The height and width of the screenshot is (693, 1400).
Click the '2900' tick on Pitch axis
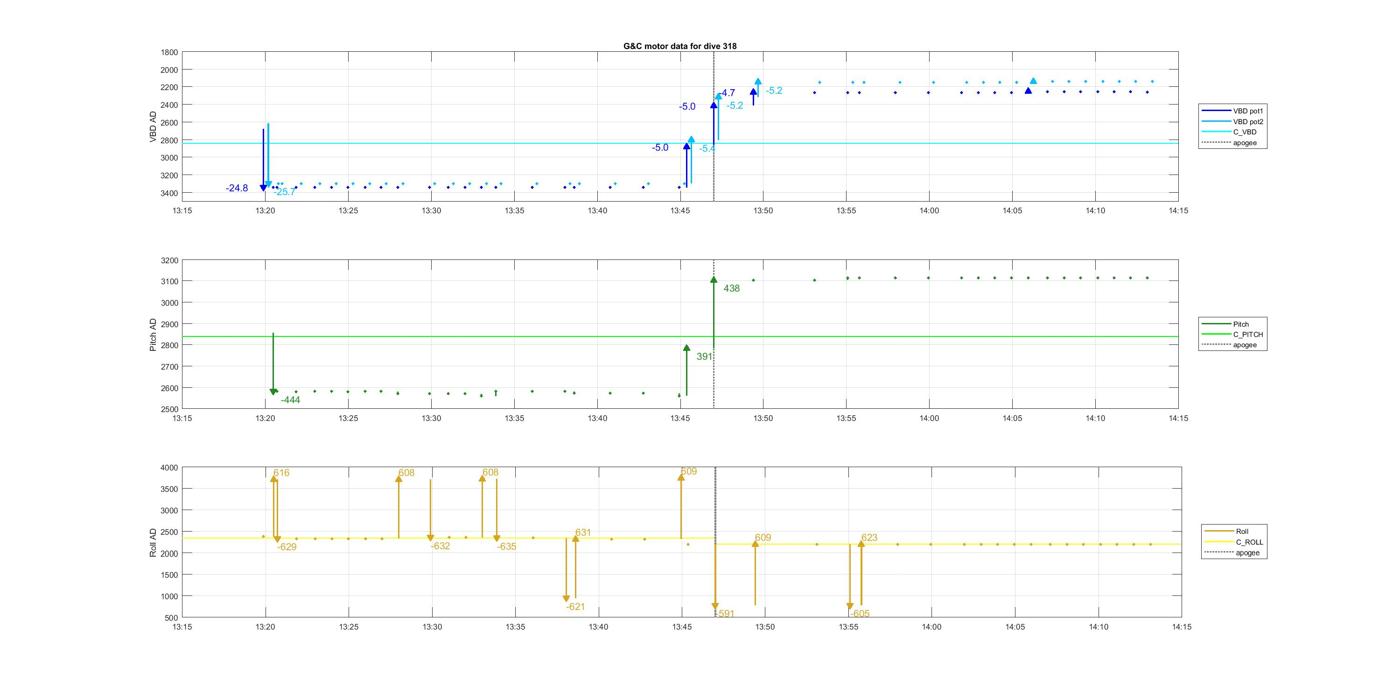(169, 324)
